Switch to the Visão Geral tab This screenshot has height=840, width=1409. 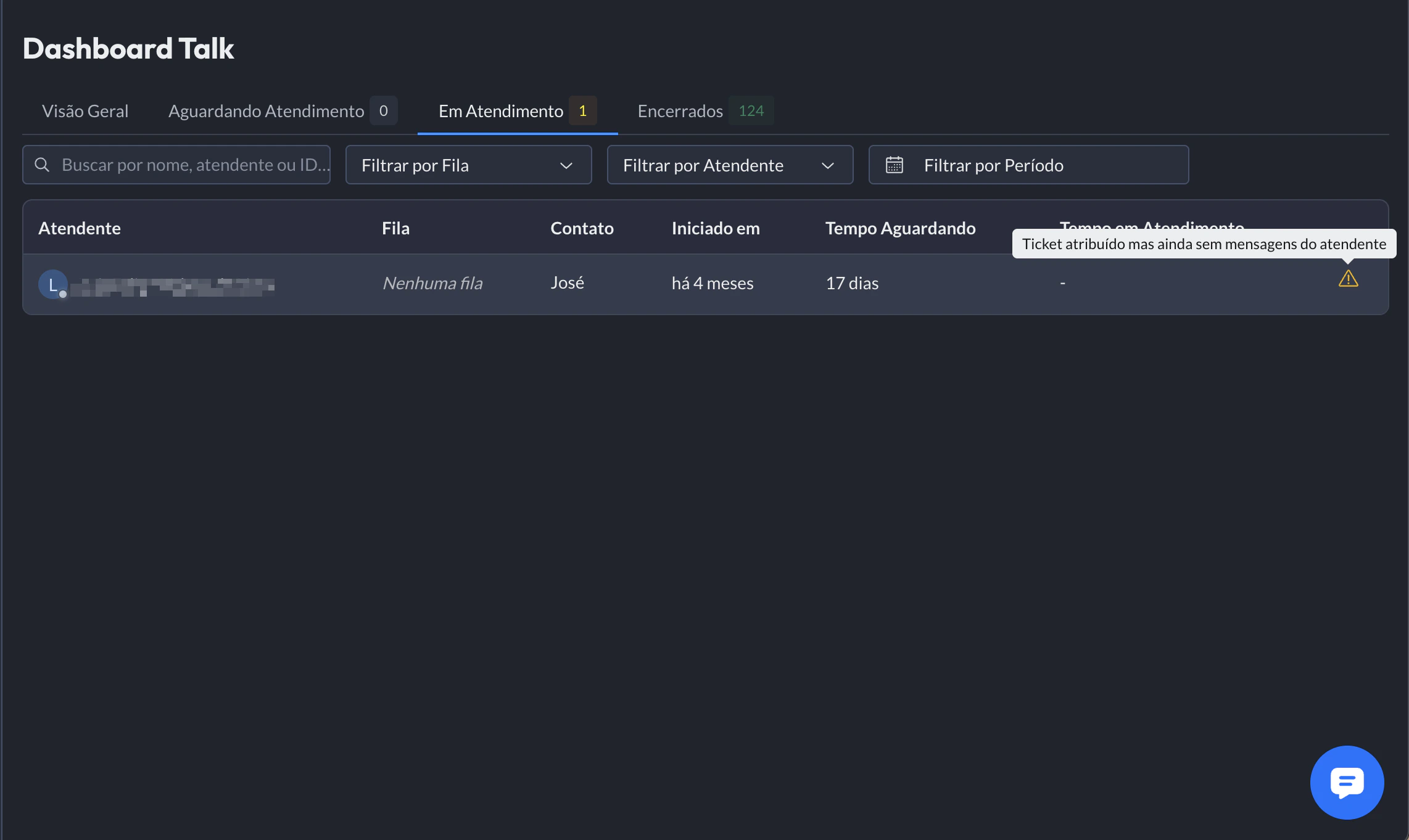coord(85,111)
